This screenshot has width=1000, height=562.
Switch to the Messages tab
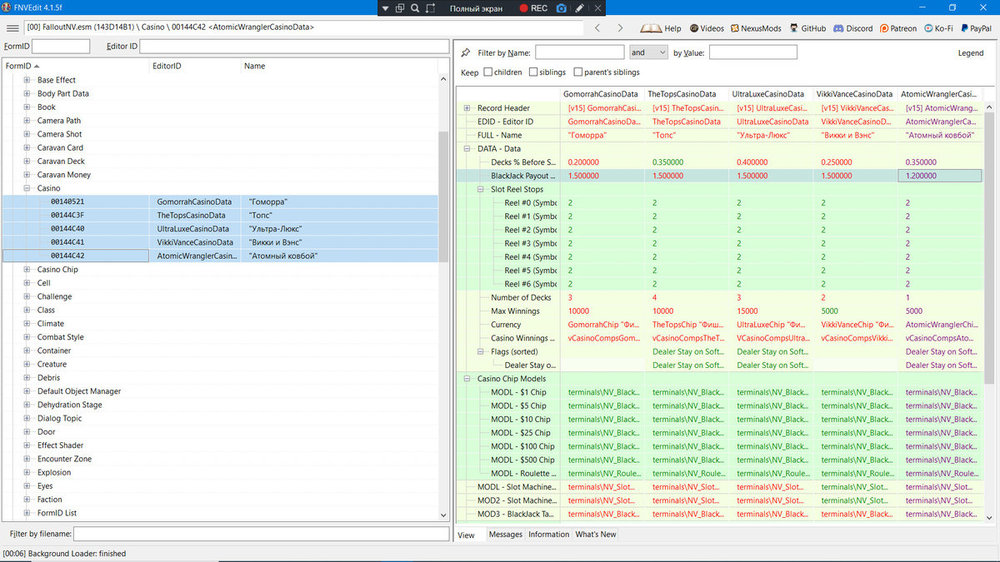coord(505,535)
